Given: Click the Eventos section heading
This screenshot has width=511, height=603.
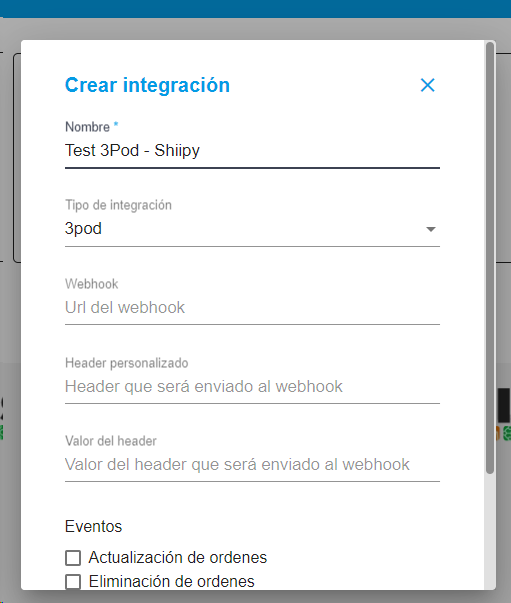Looking at the screenshot, I should pyautogui.click(x=93, y=526).
